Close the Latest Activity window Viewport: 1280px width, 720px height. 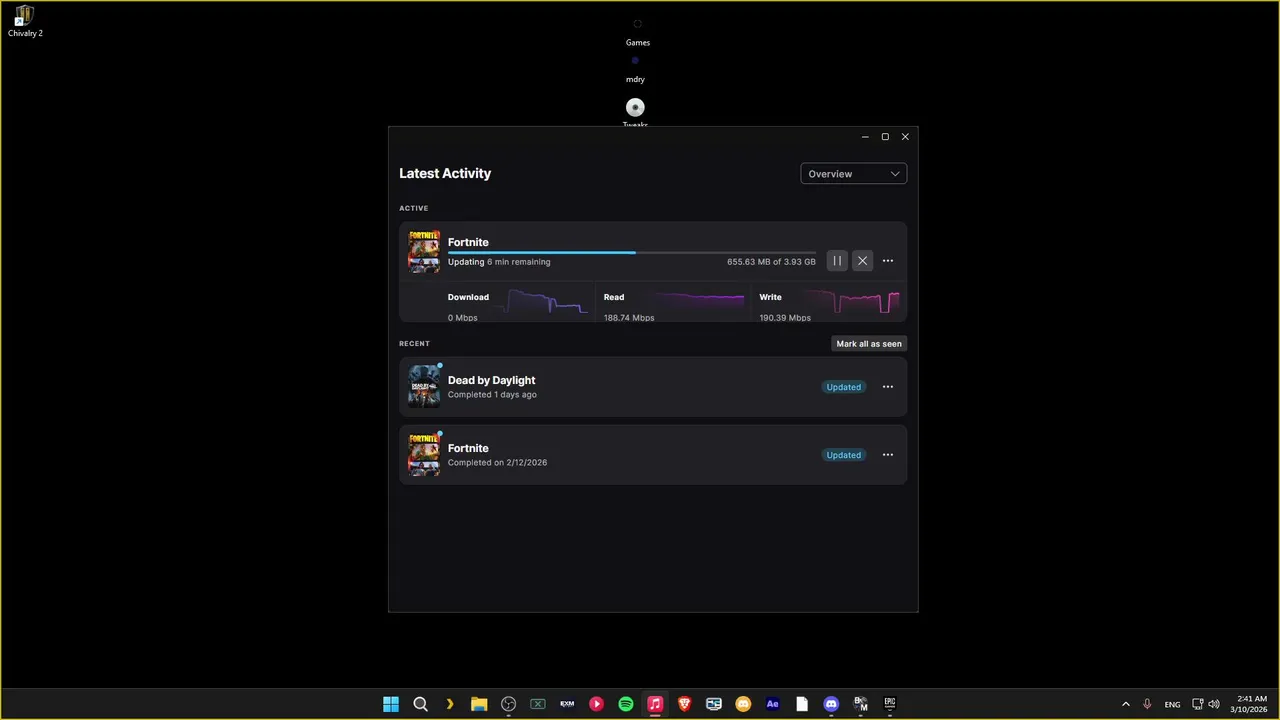click(905, 137)
